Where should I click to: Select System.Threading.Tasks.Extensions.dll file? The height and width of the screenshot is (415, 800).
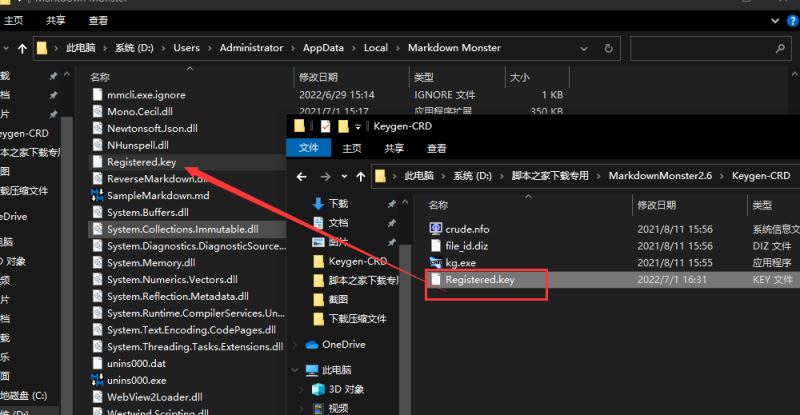195,347
